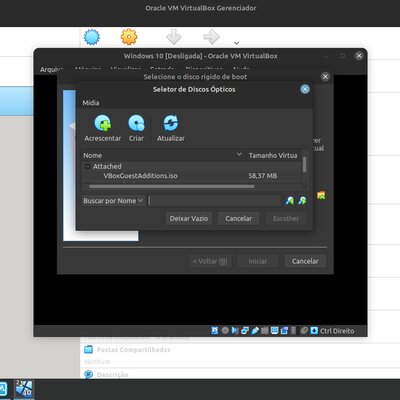Close the Seletor de Discos Ópticos dialog
The image size is (400, 400).
click(x=305, y=89)
